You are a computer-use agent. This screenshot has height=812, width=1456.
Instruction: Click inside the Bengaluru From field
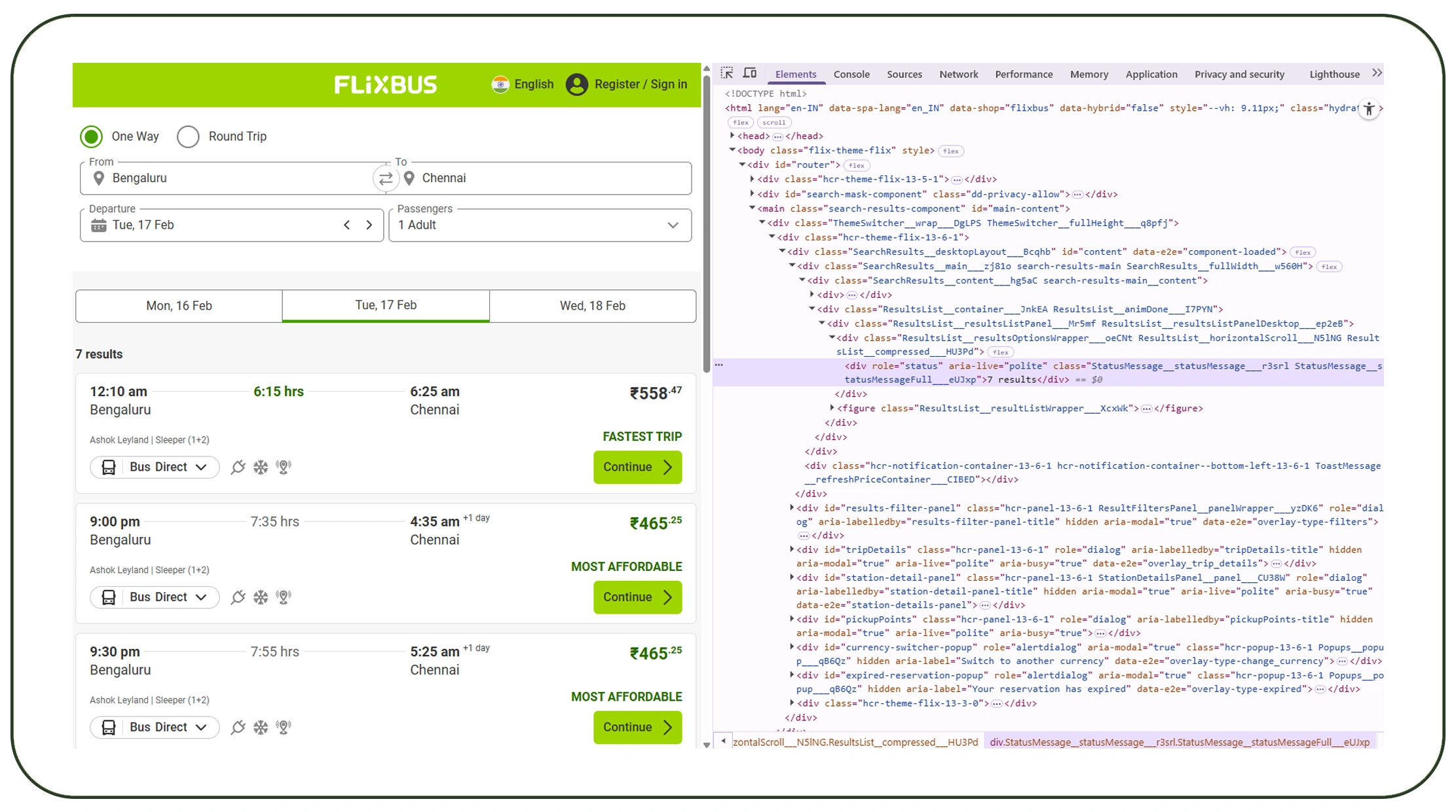196,178
